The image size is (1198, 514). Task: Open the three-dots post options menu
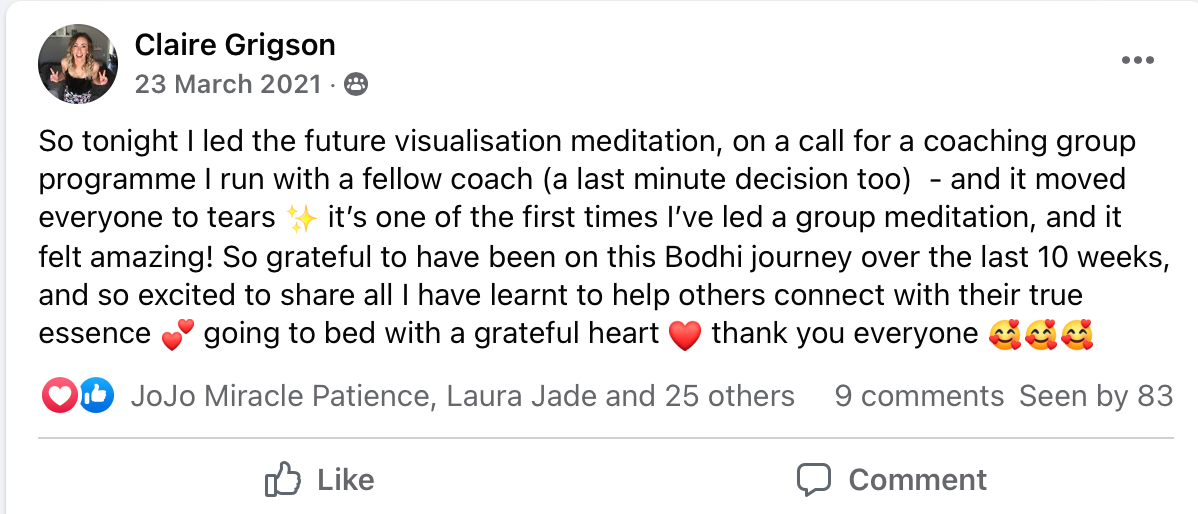click(1138, 62)
